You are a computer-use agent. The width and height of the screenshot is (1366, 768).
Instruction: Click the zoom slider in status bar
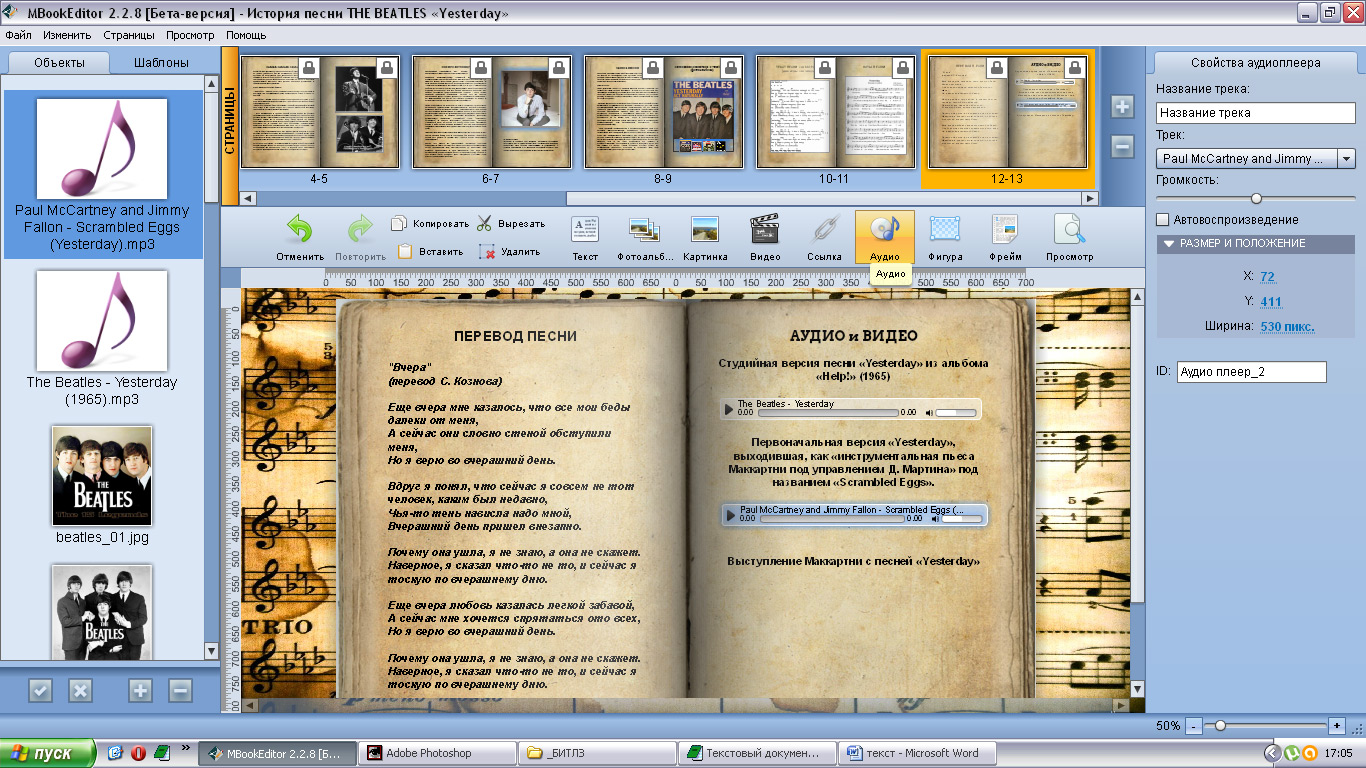tap(1266, 725)
